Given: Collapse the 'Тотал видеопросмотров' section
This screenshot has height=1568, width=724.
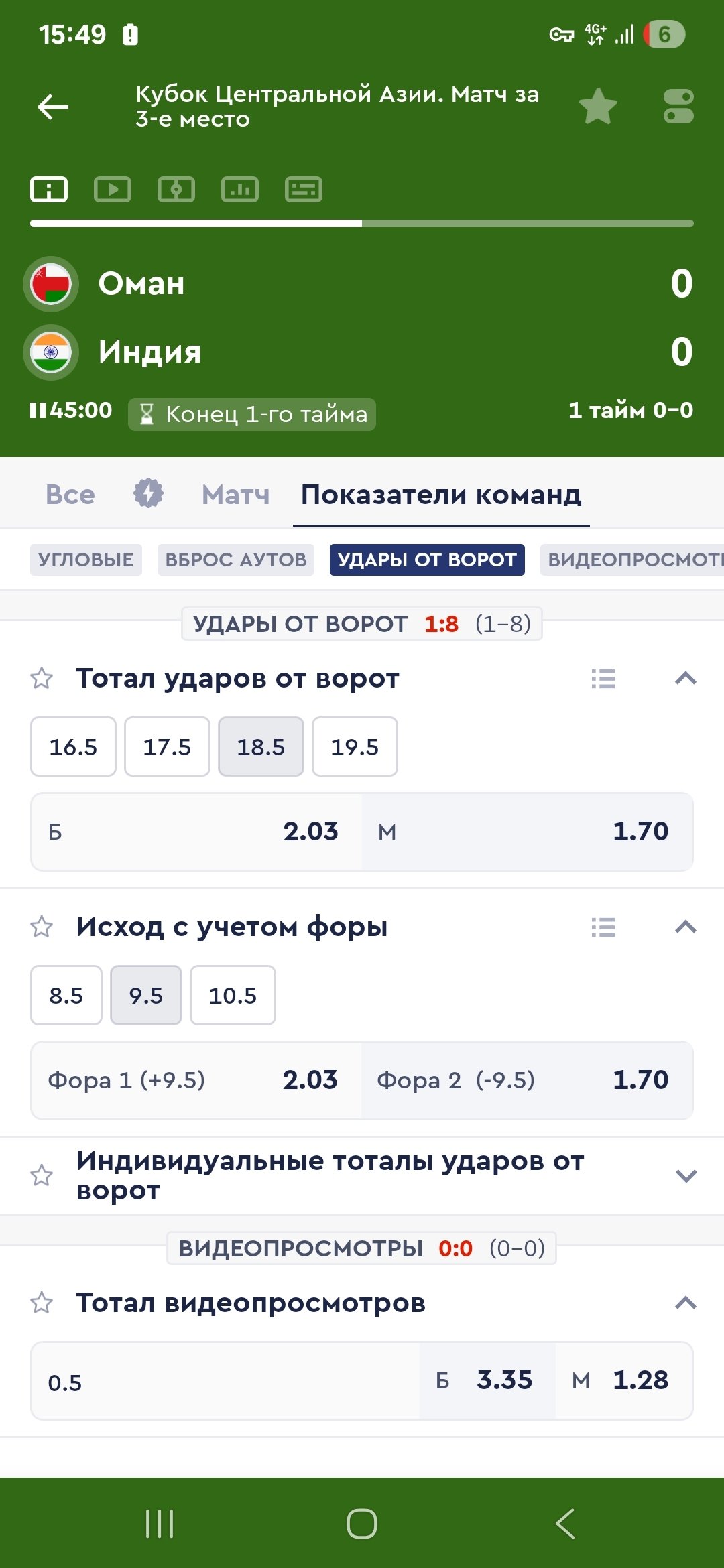Looking at the screenshot, I should click(x=686, y=1303).
